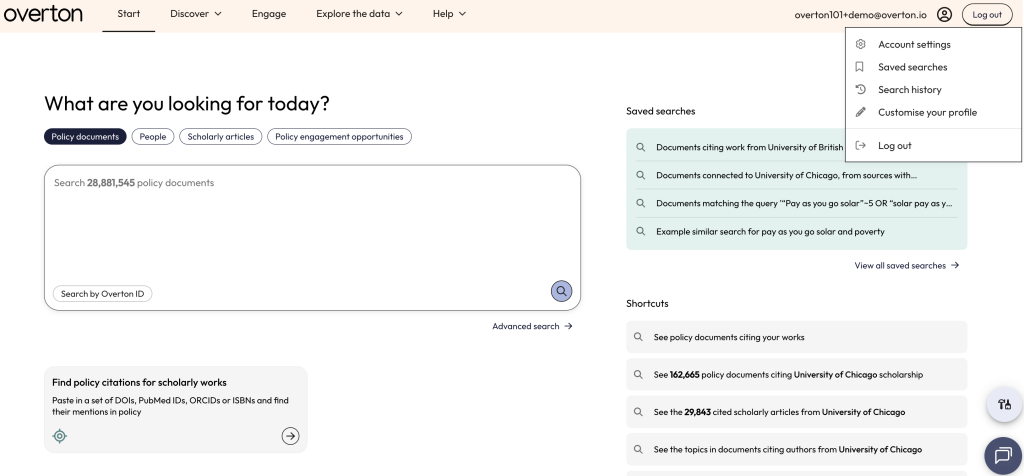Select the People filter pill
This screenshot has width=1024, height=476.
tap(153, 136)
